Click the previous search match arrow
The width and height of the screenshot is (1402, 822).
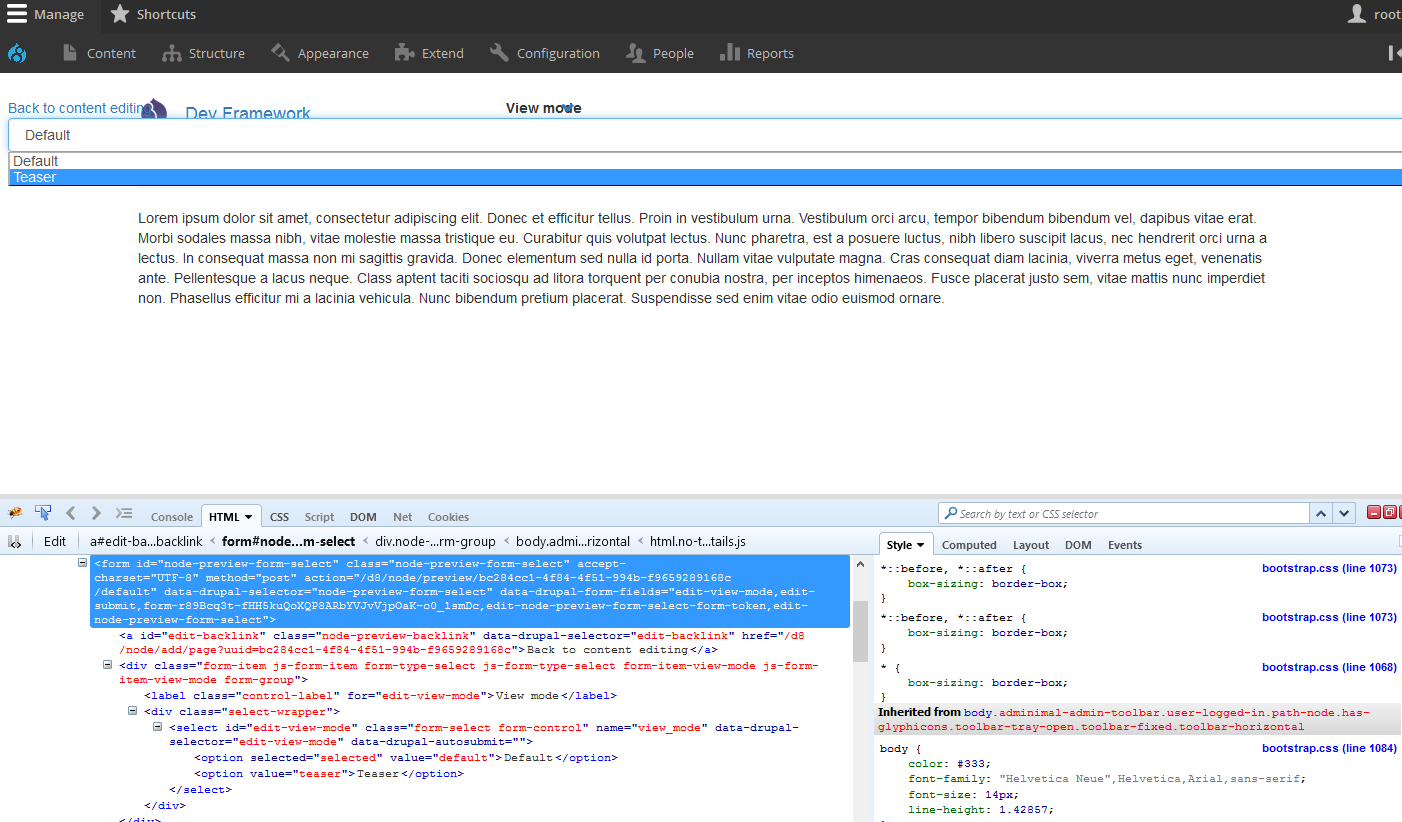click(1321, 511)
